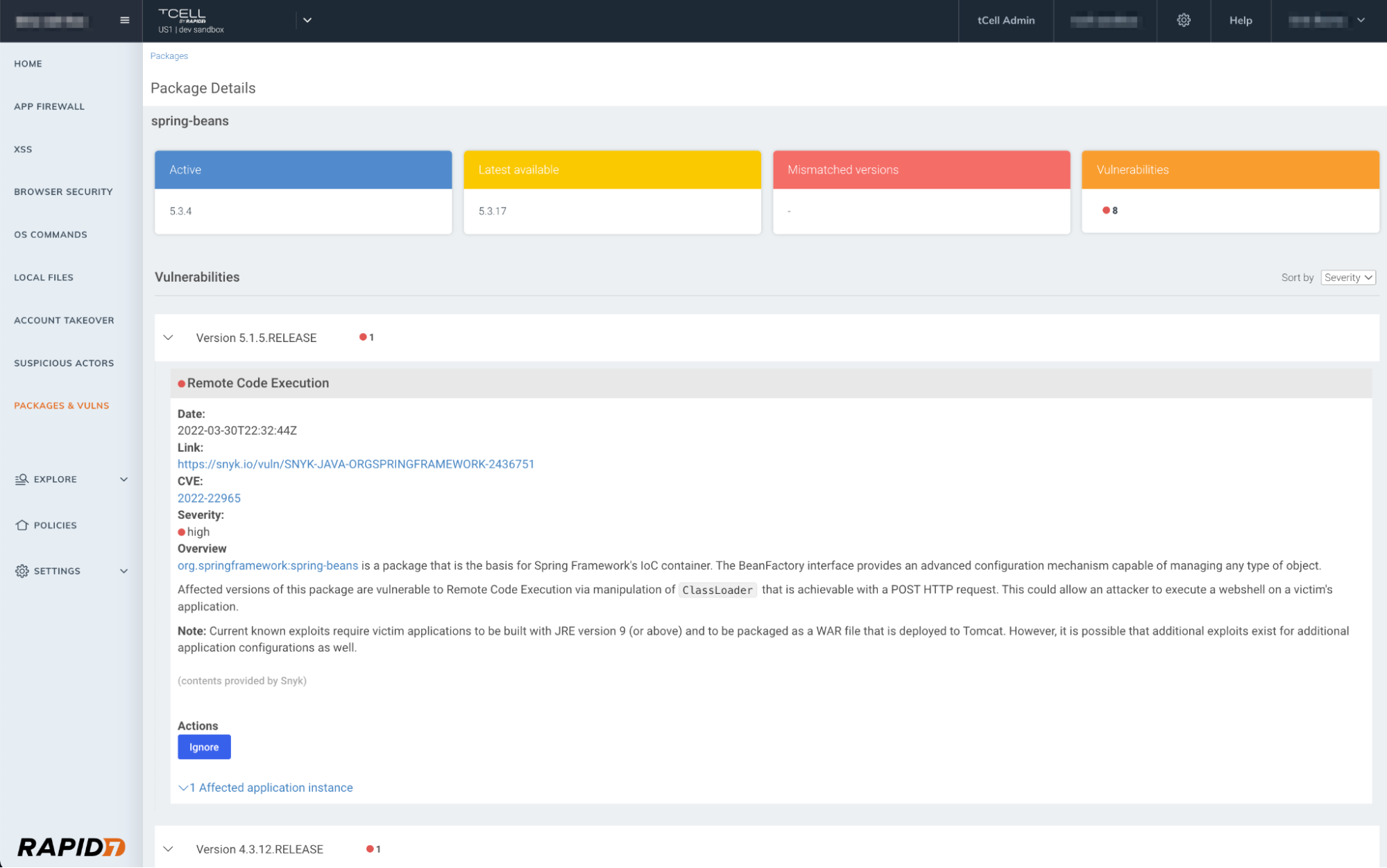
Task: Open the application selector dropdown arrow
Action: 307,20
